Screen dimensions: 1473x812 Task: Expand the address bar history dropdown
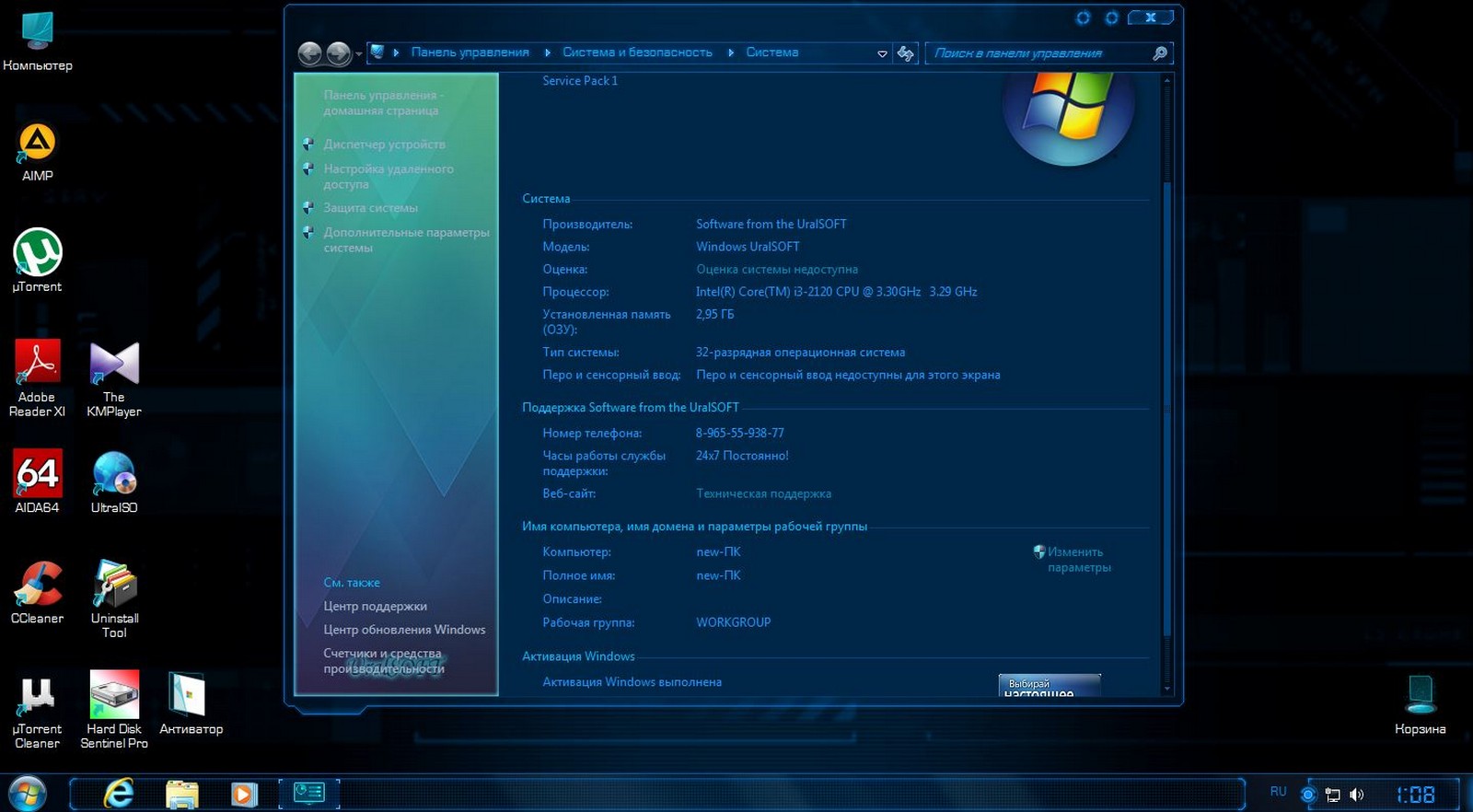(x=882, y=53)
